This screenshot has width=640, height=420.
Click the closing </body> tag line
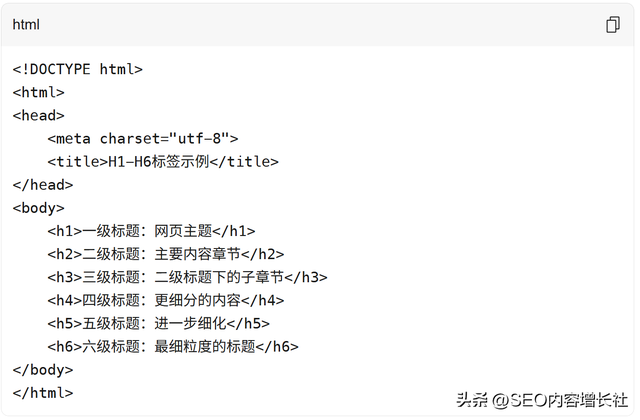43,369
